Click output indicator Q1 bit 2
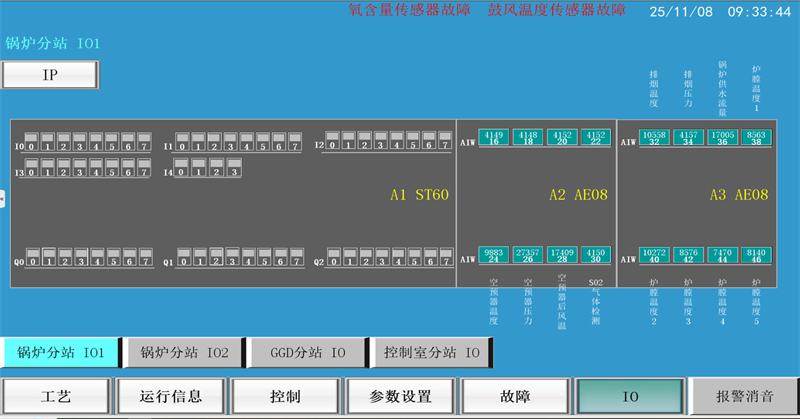800x419 pixels. click(215, 258)
